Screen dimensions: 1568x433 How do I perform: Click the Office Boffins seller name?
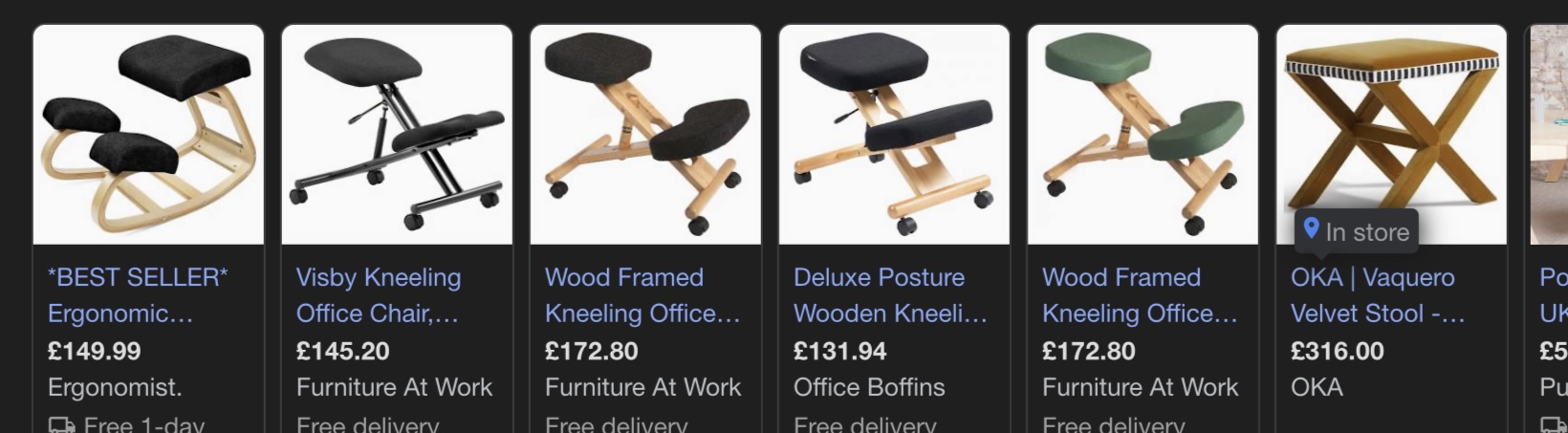tap(869, 387)
